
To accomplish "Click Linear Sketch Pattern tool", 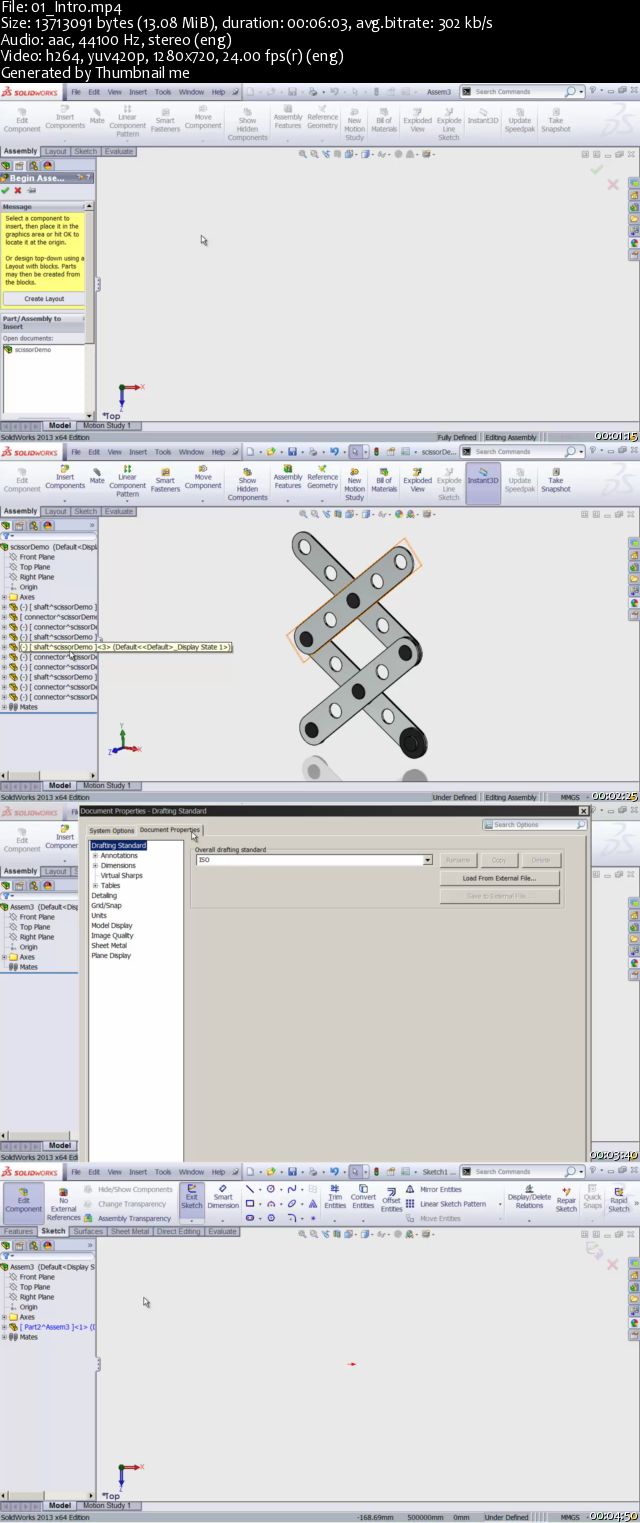I will click(x=446, y=1204).
